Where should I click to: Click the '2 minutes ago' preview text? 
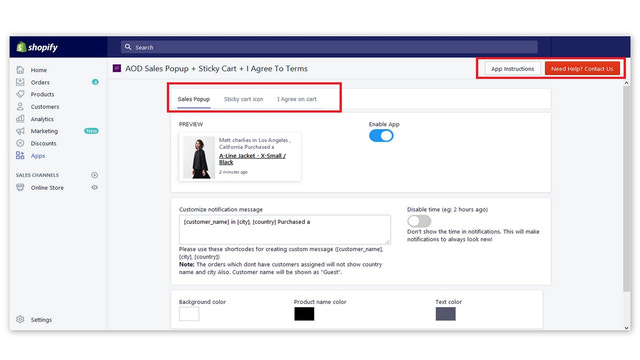(x=233, y=172)
